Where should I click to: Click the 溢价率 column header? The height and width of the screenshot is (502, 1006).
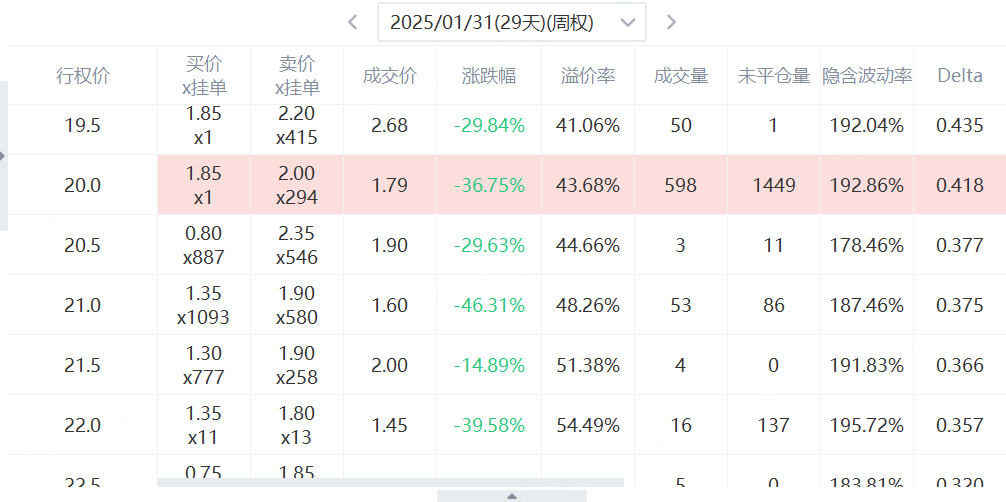click(x=588, y=76)
